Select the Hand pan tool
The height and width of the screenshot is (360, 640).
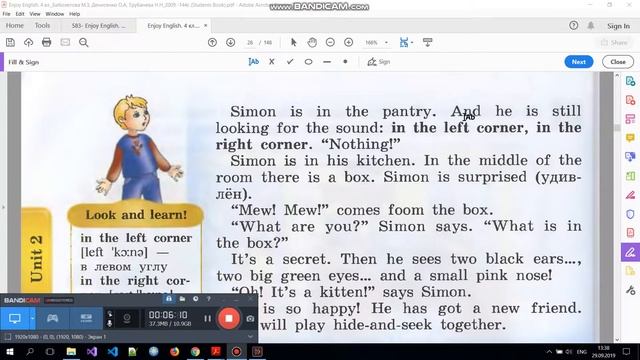[312, 42]
